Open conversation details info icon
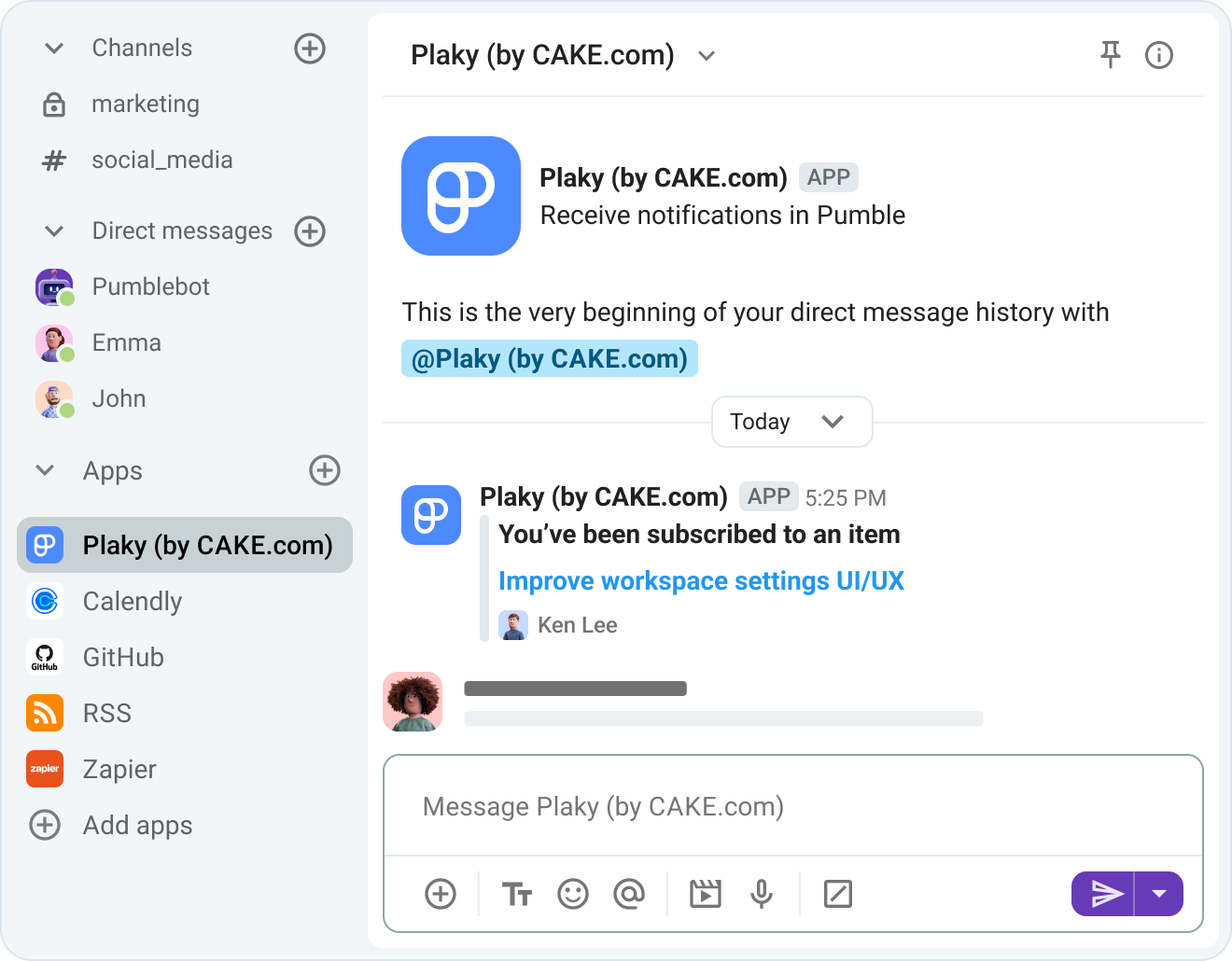The width and height of the screenshot is (1232, 961). click(1159, 55)
